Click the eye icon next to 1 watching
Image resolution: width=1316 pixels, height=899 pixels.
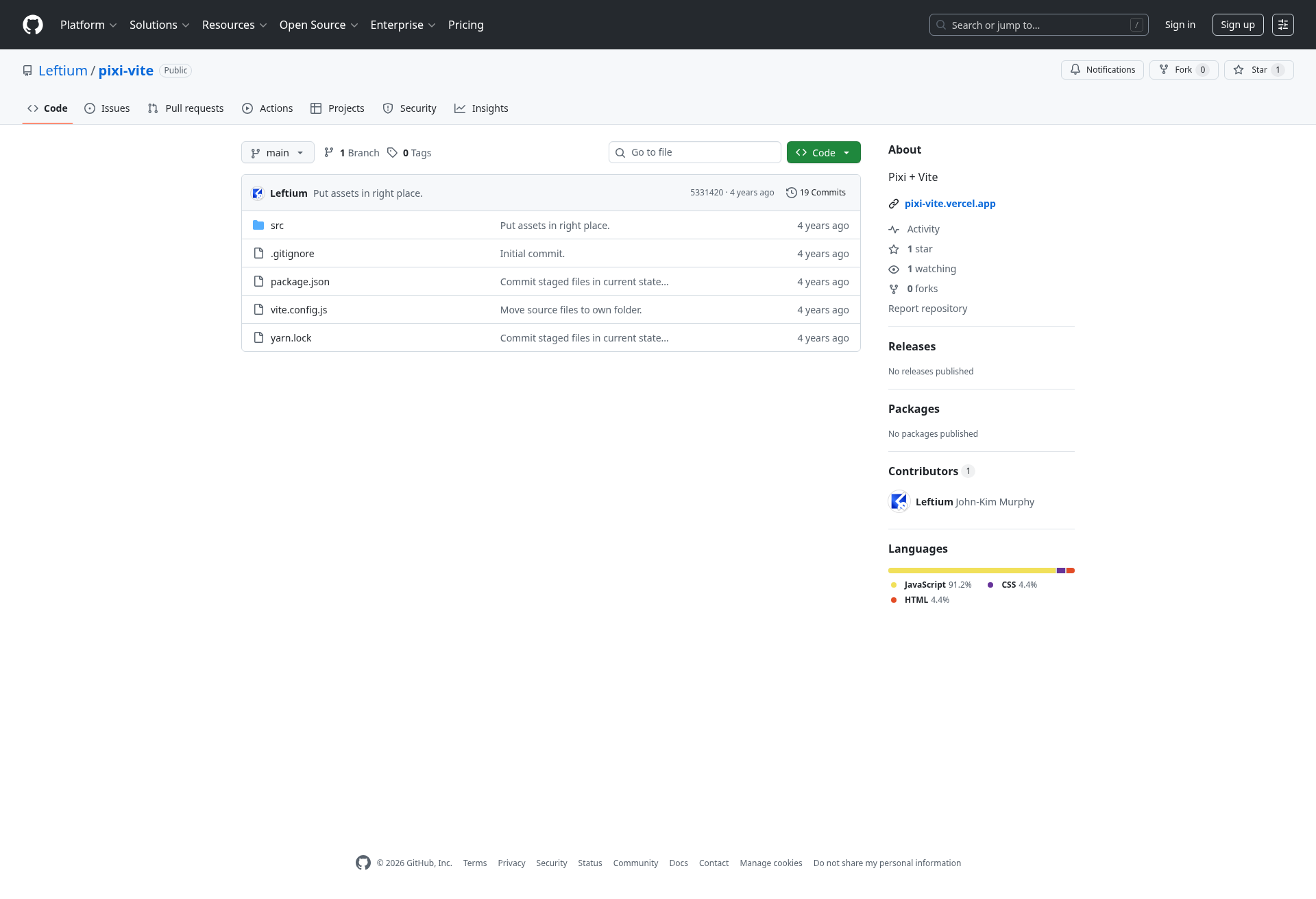tap(894, 269)
